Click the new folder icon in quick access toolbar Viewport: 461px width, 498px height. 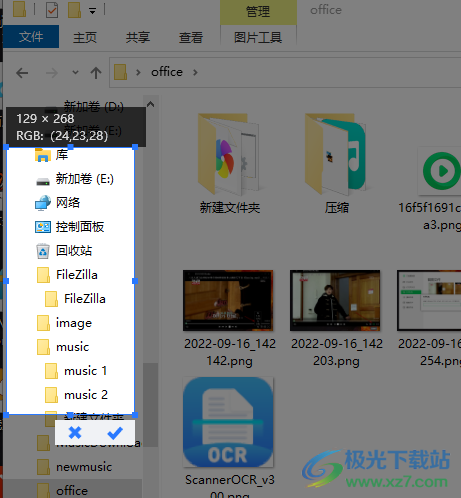pos(74,10)
